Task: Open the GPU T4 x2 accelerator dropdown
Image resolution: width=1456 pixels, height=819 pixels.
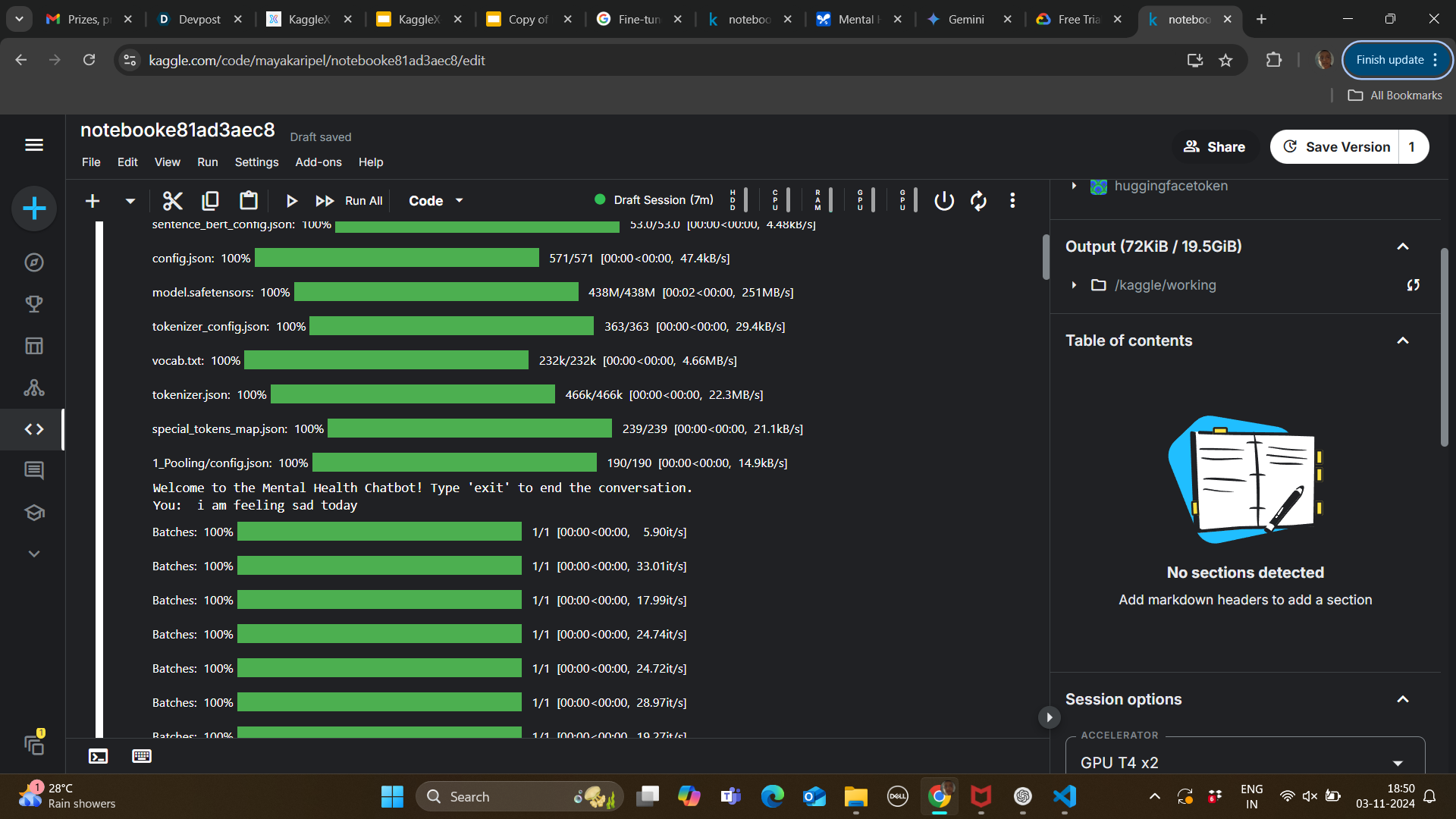Action: coord(1244,762)
